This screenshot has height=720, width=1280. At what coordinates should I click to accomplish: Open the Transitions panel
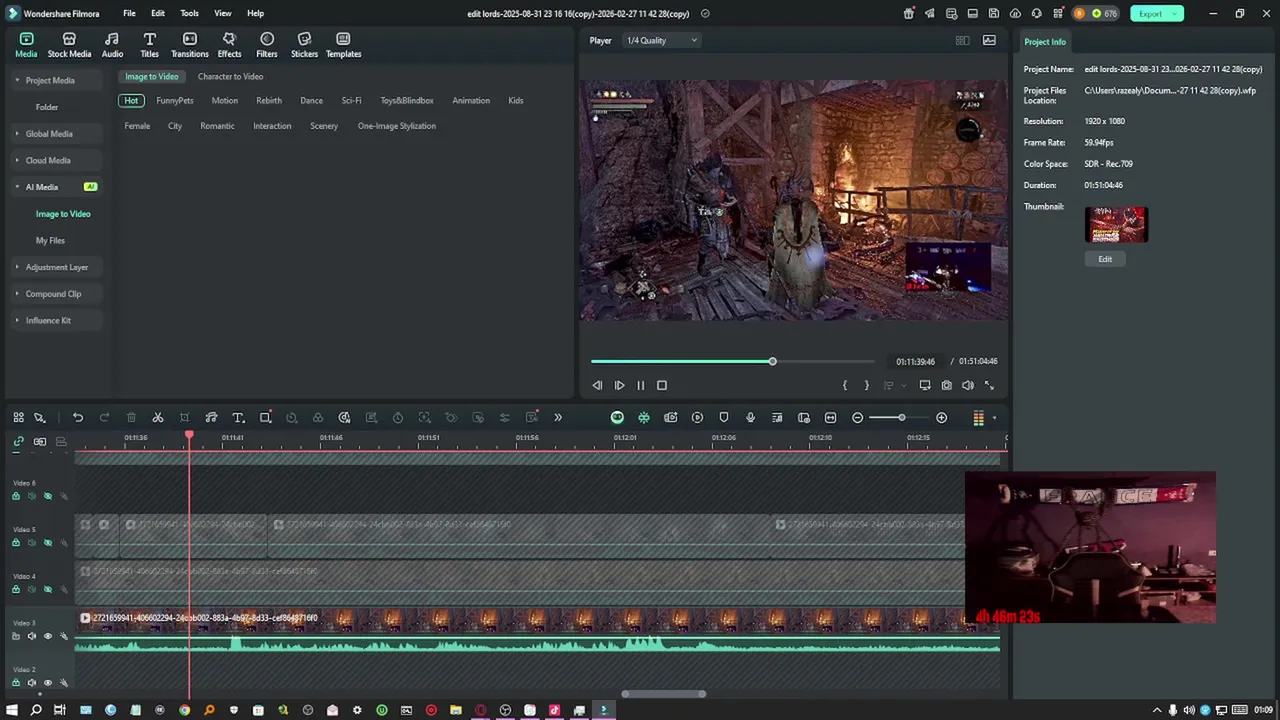pyautogui.click(x=189, y=45)
